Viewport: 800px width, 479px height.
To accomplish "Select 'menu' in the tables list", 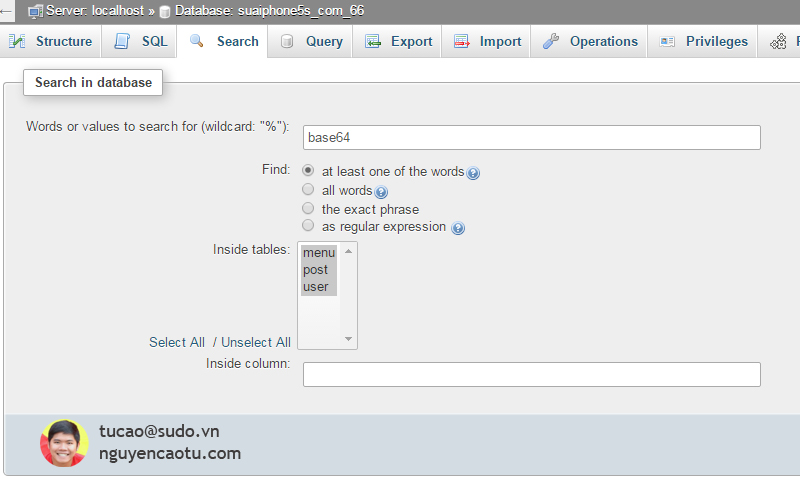I will point(319,253).
